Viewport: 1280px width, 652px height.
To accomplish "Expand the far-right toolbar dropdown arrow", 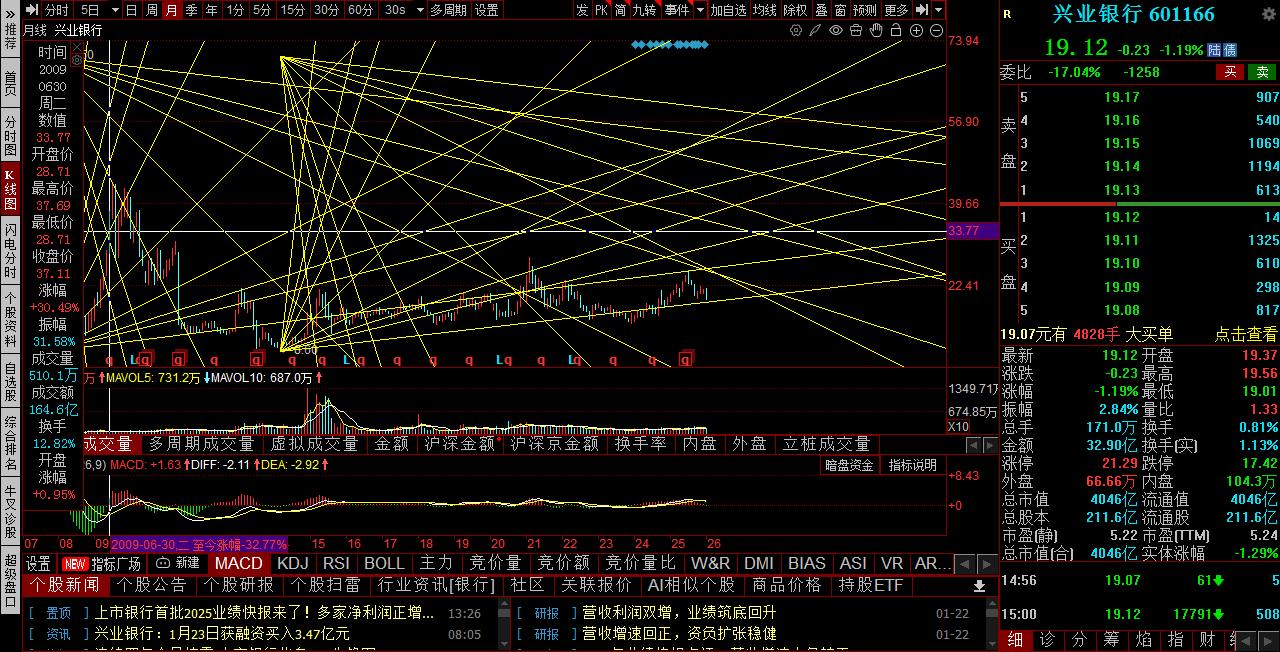I will pos(939,10).
